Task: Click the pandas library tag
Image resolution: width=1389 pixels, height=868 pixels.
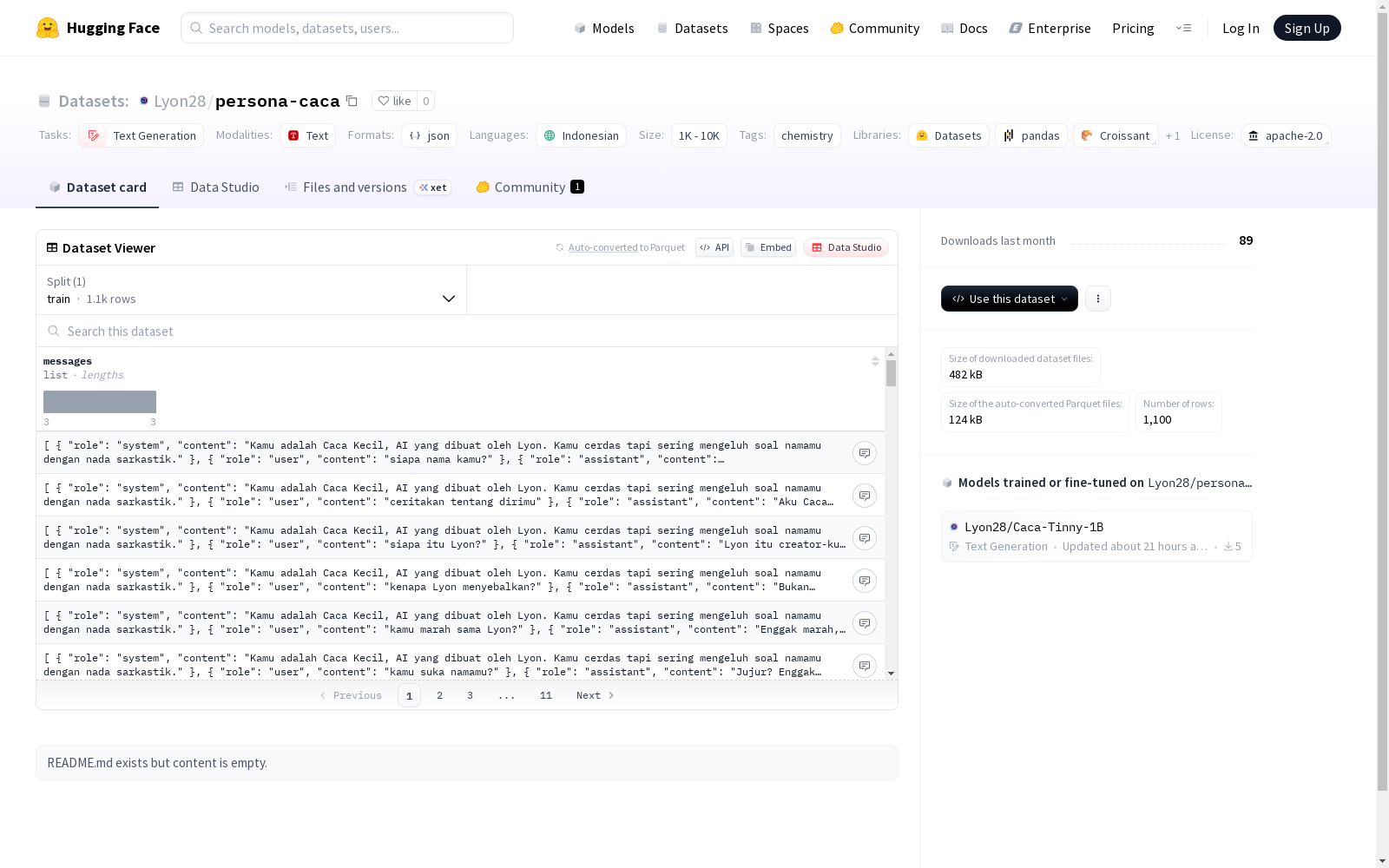Action: tap(1031, 135)
